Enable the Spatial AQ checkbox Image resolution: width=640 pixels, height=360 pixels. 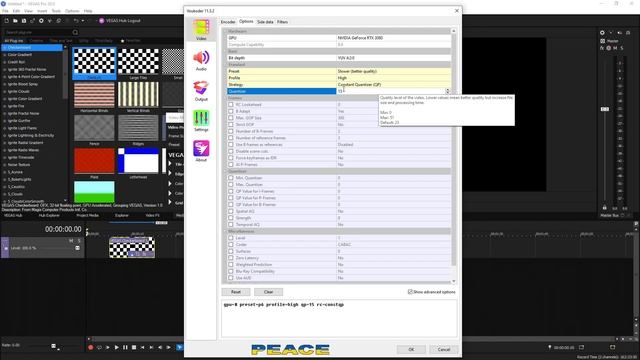(x=231, y=211)
